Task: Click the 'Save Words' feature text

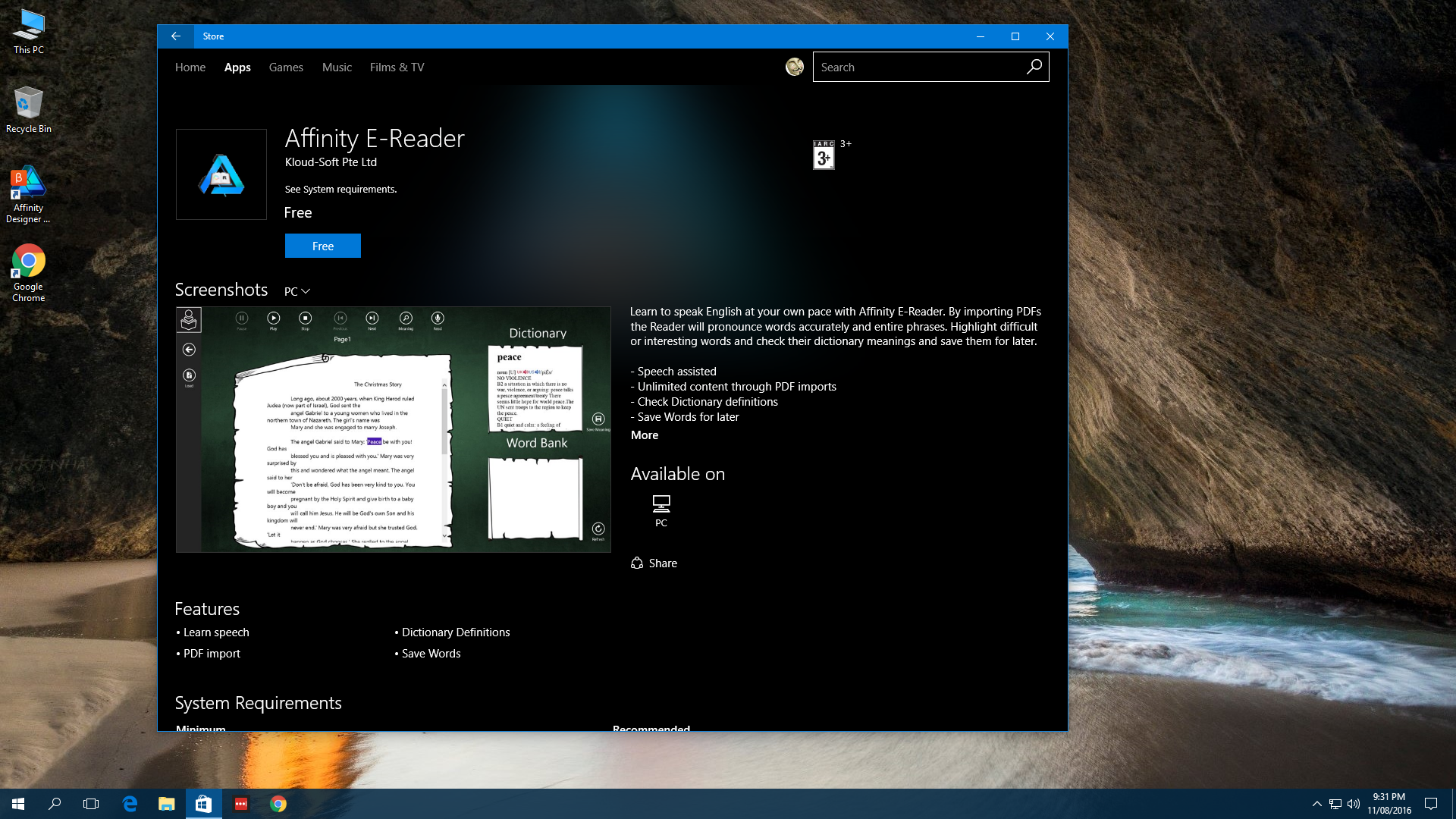Action: (x=431, y=654)
